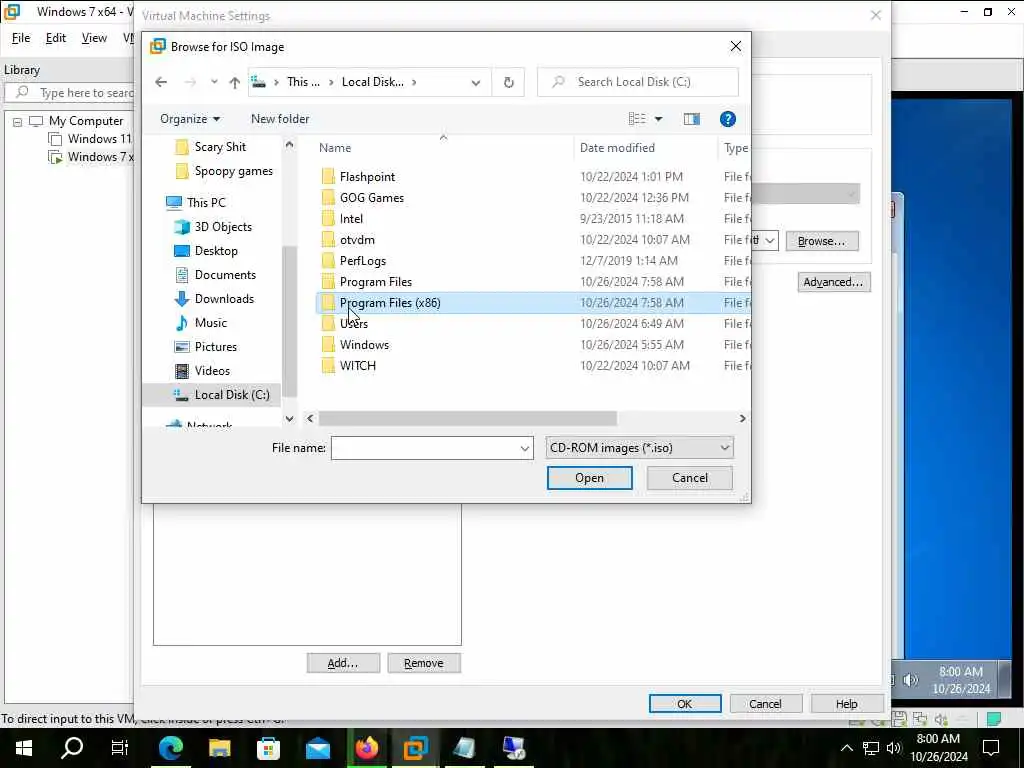Click OK in Virtual Machine Settings
Screen dimensions: 1024x768
click(684, 704)
